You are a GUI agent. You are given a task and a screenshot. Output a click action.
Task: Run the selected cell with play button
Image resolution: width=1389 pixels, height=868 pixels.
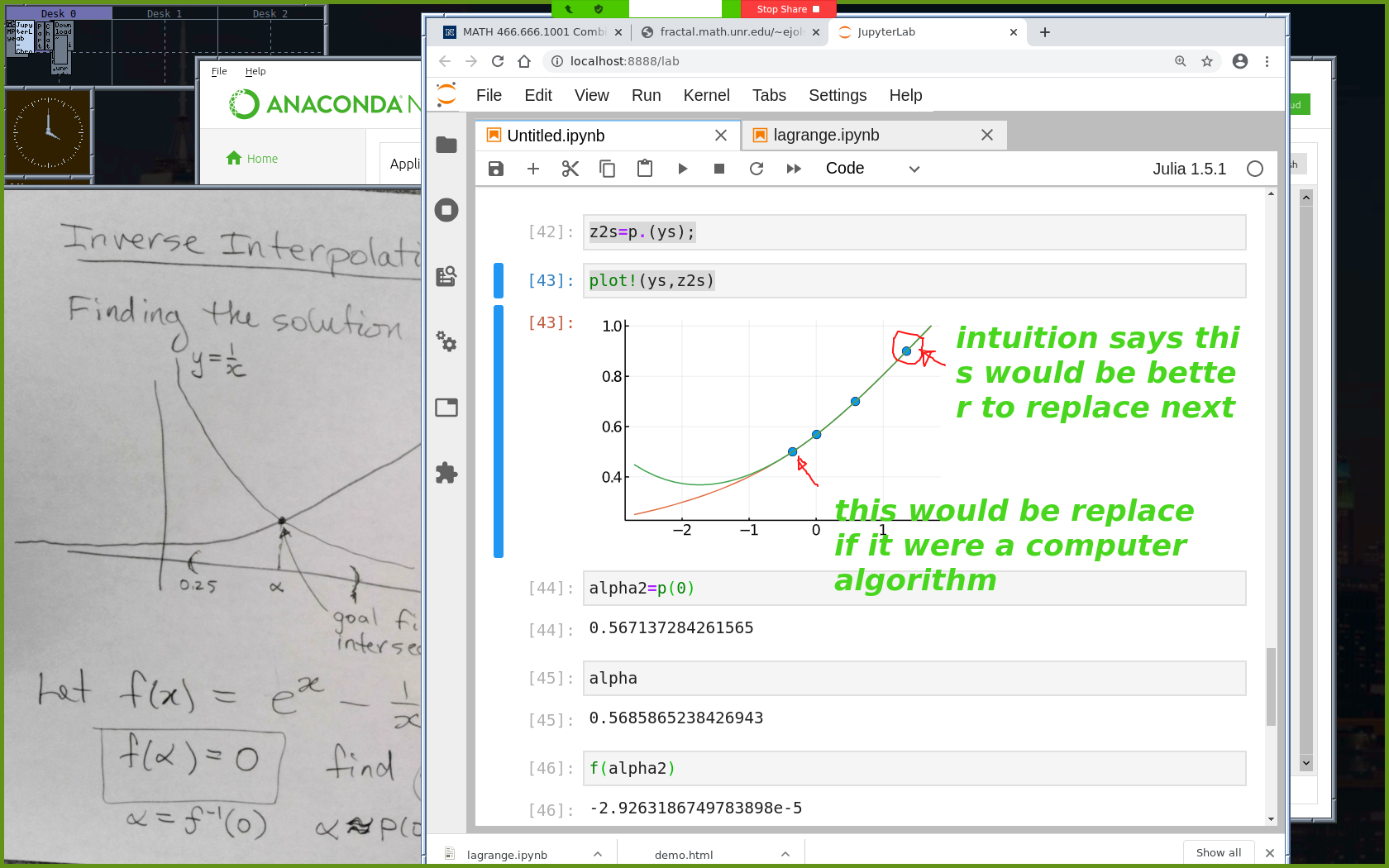pos(682,169)
